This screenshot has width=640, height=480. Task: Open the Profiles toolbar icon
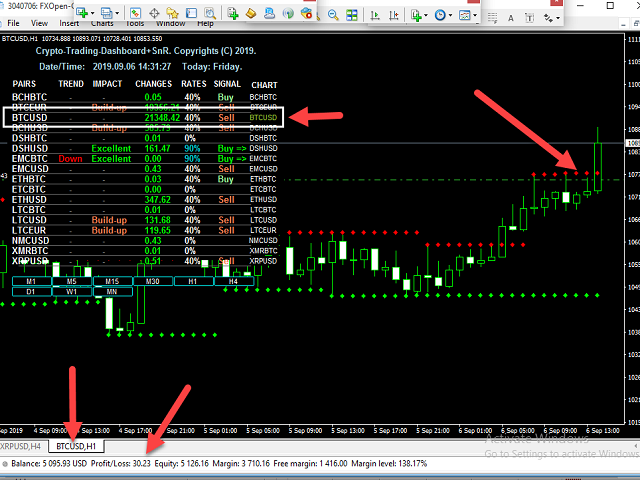(107, 13)
